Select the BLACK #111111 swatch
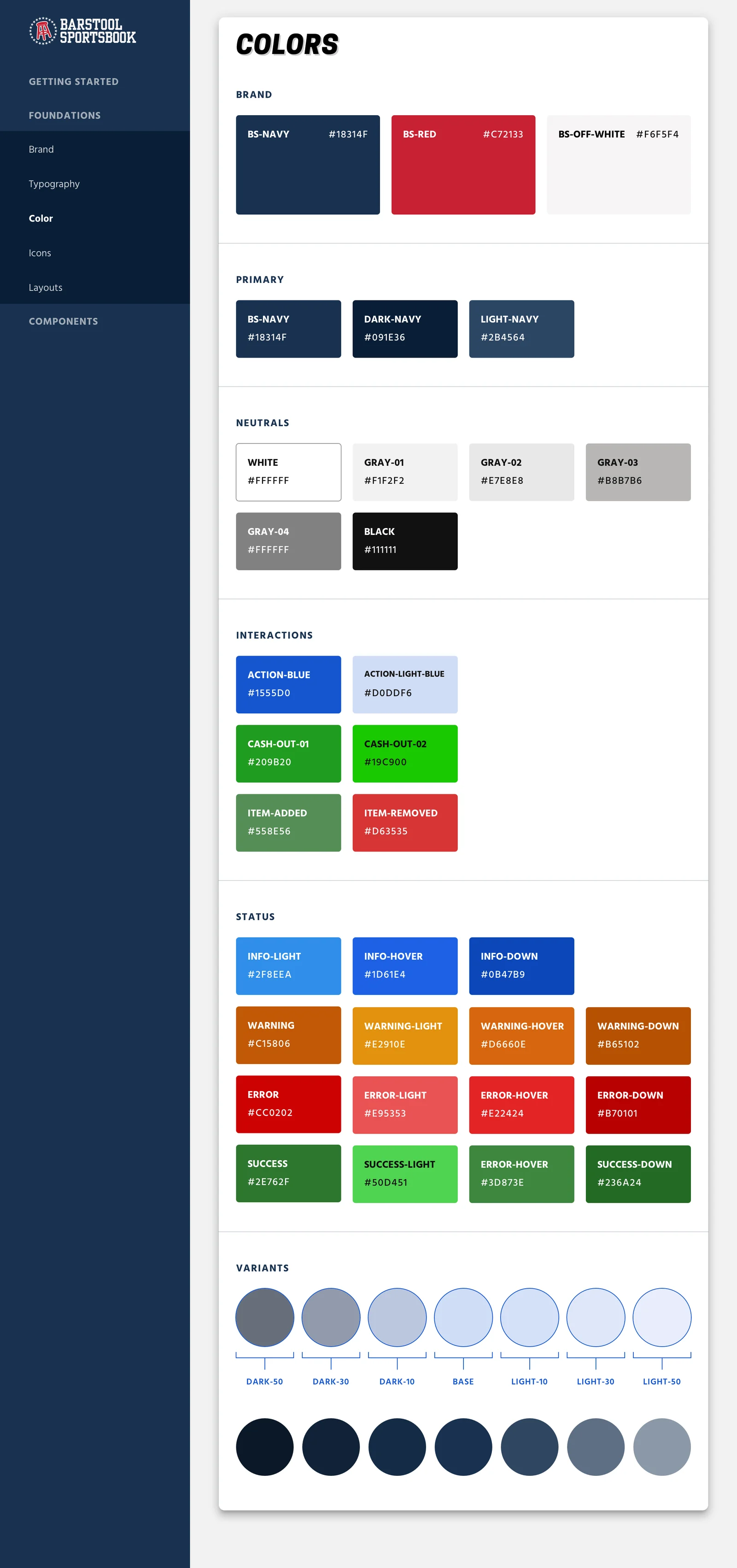 pyautogui.click(x=405, y=541)
